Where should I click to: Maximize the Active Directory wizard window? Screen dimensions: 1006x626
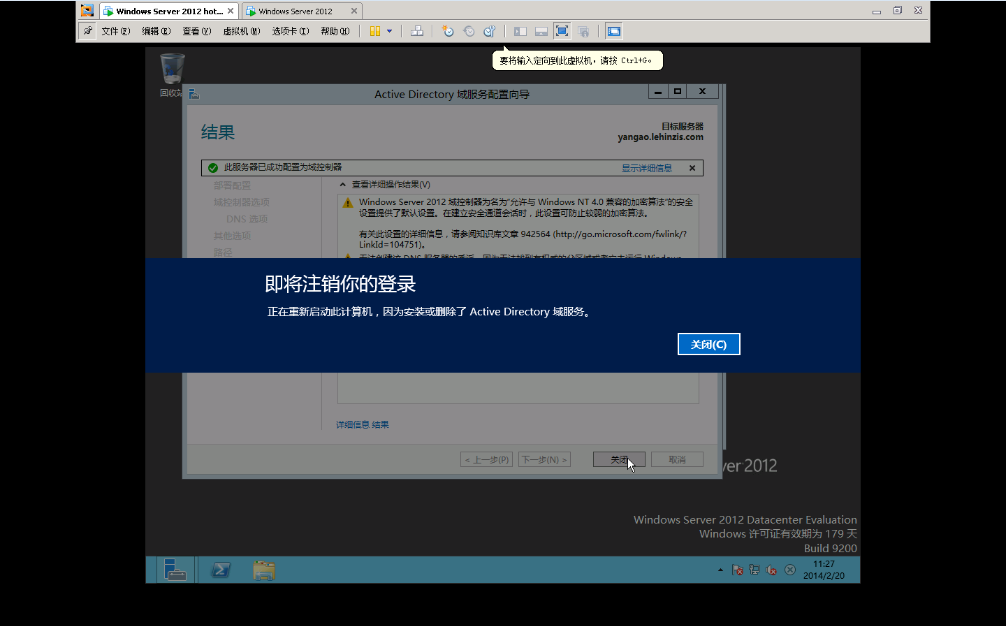click(677, 91)
